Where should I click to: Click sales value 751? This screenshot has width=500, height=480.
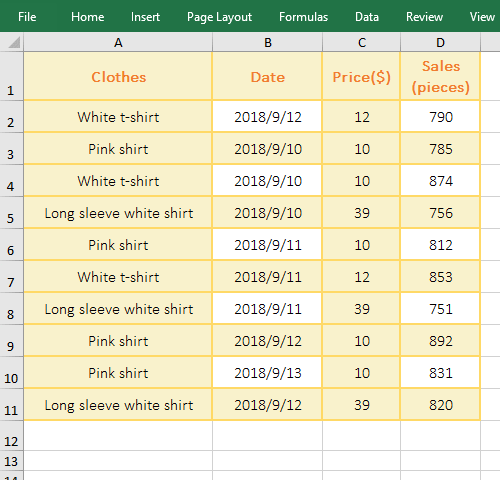pyautogui.click(x=440, y=309)
